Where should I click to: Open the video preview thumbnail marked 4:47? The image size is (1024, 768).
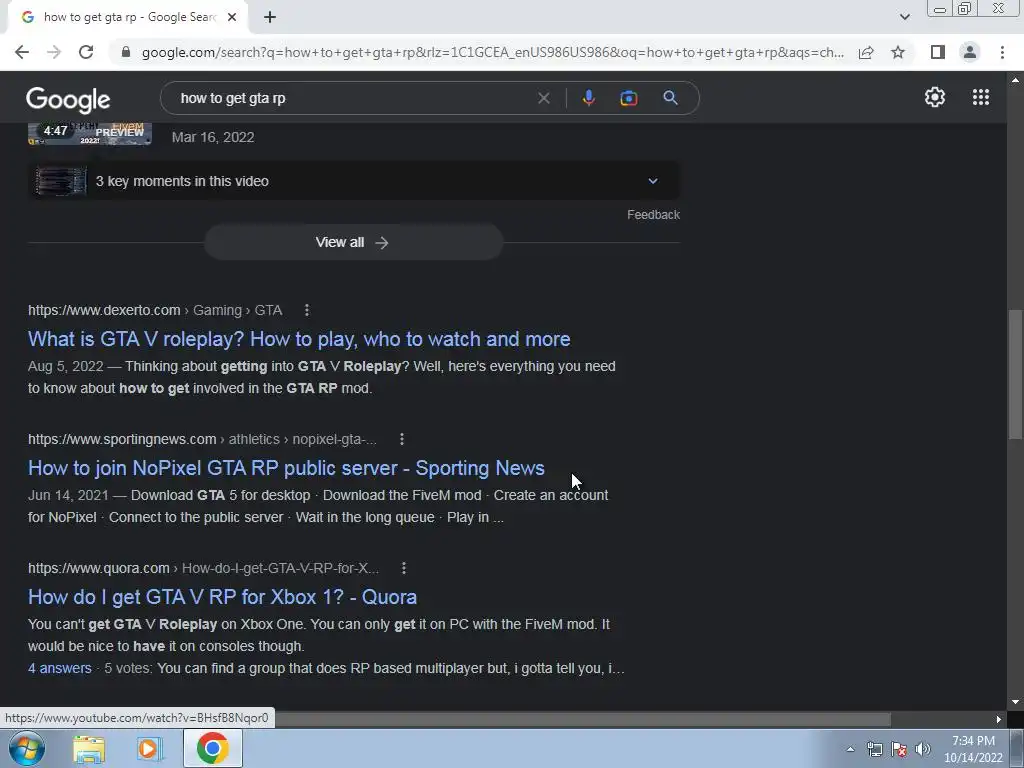pos(90,133)
